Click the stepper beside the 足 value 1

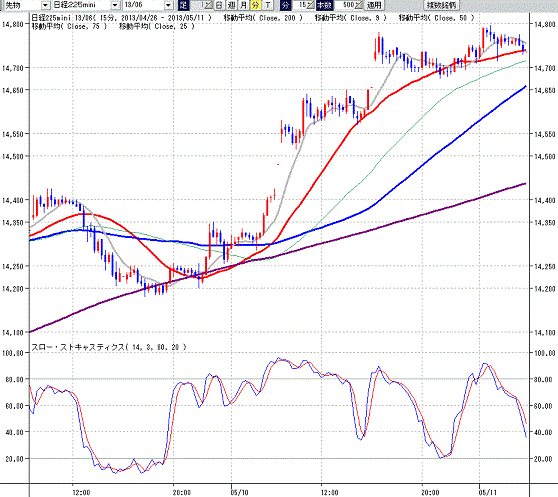coord(209,5)
